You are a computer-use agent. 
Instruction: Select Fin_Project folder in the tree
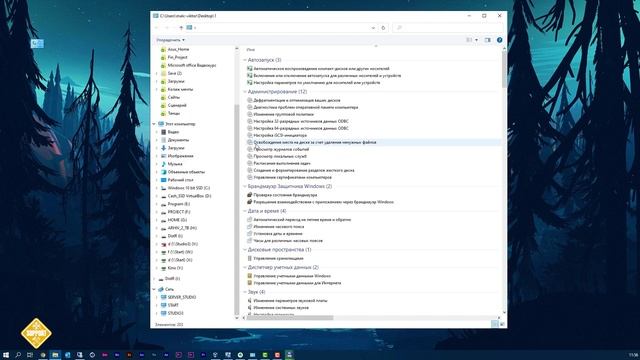[178, 57]
